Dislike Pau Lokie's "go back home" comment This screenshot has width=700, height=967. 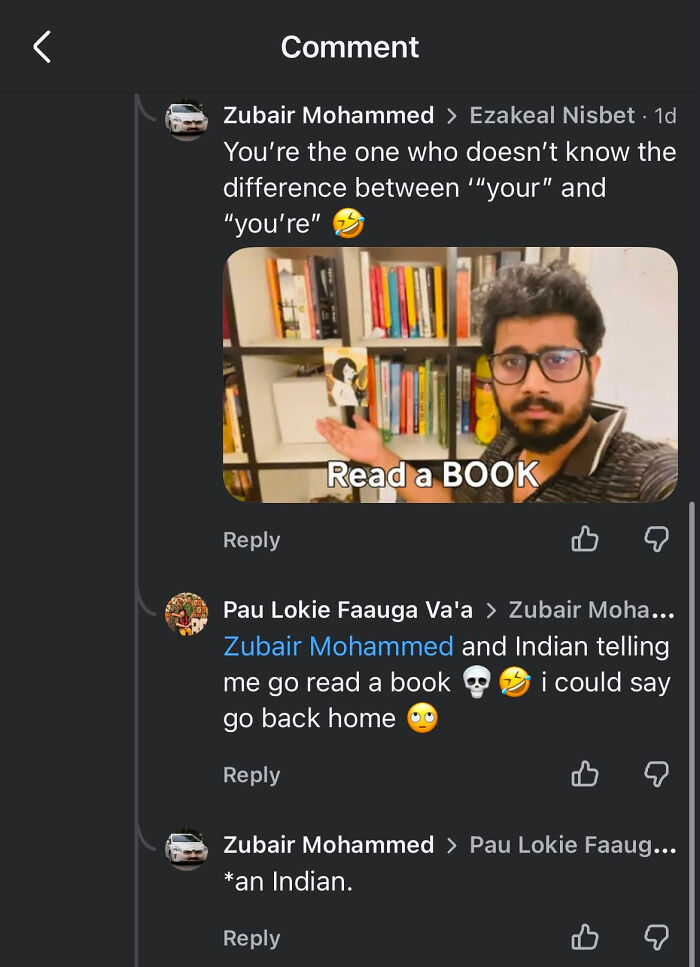point(656,774)
